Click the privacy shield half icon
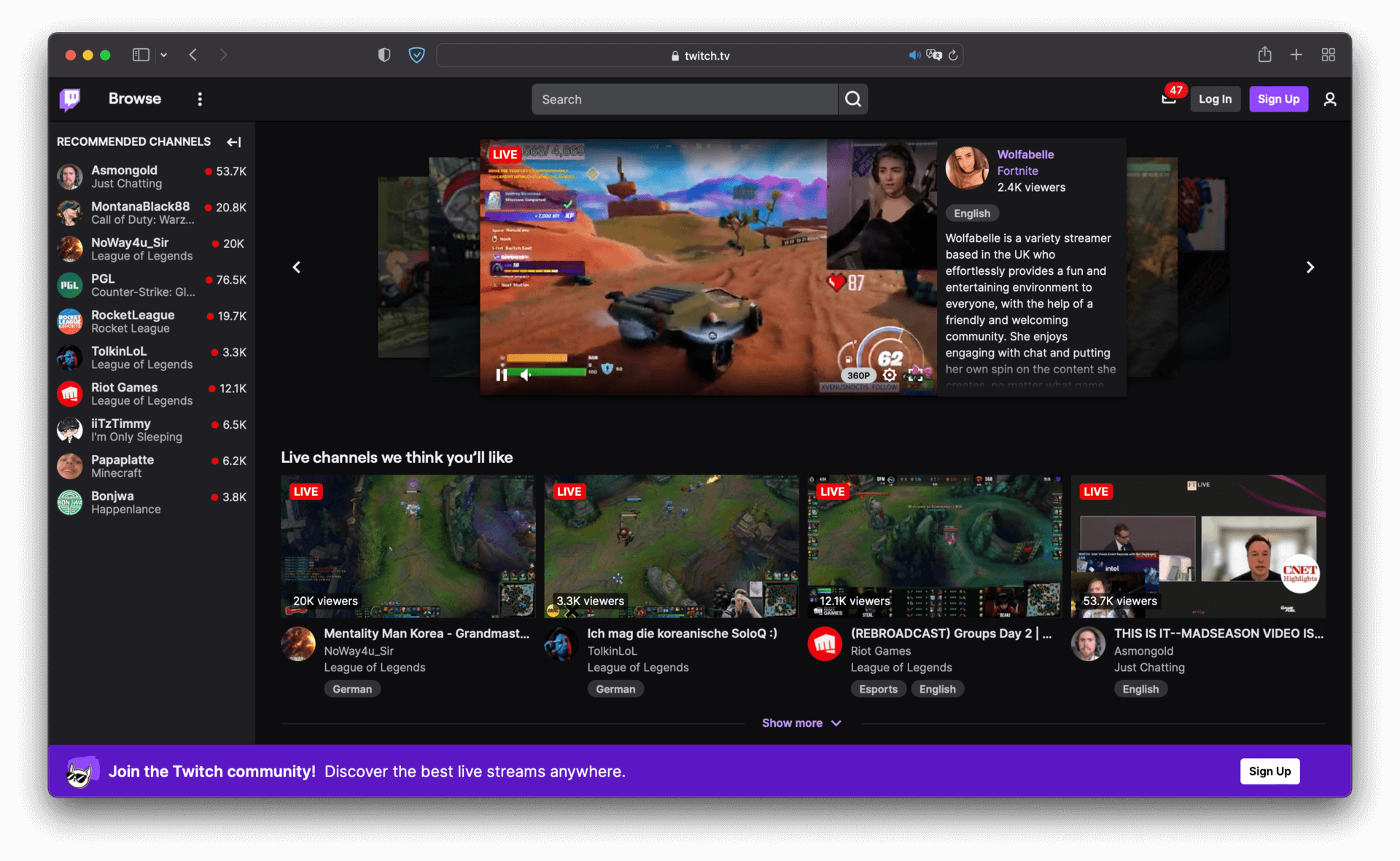1400x861 pixels. (384, 55)
